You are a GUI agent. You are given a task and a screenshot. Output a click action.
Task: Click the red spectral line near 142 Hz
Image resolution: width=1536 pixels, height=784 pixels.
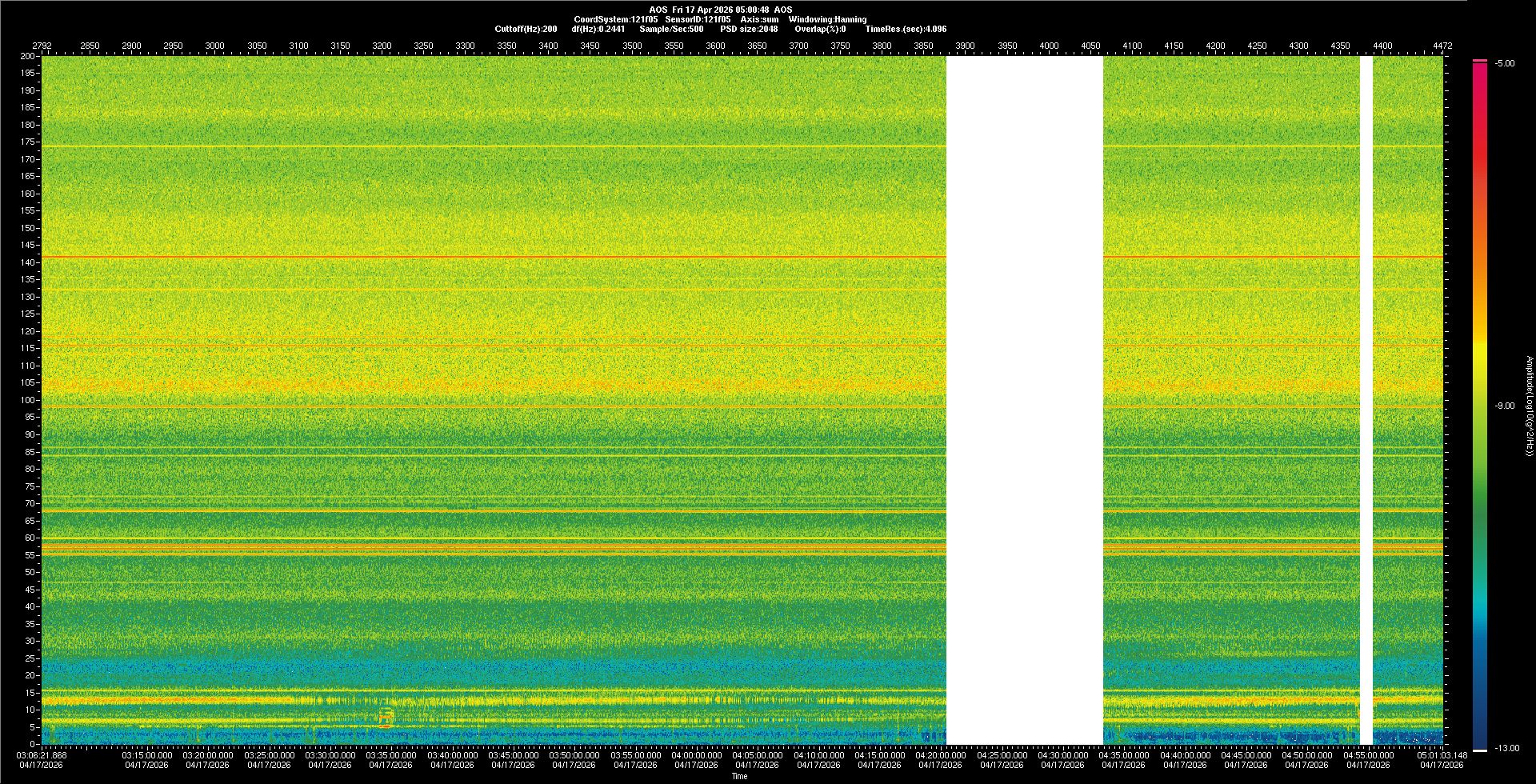coord(480,257)
